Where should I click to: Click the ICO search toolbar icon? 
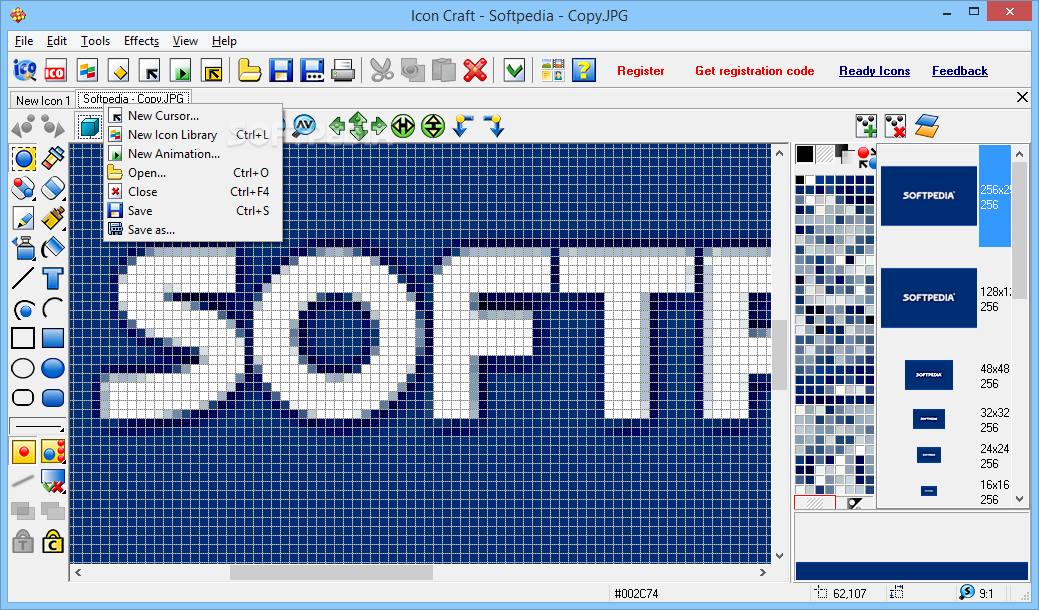pyautogui.click(x=25, y=70)
